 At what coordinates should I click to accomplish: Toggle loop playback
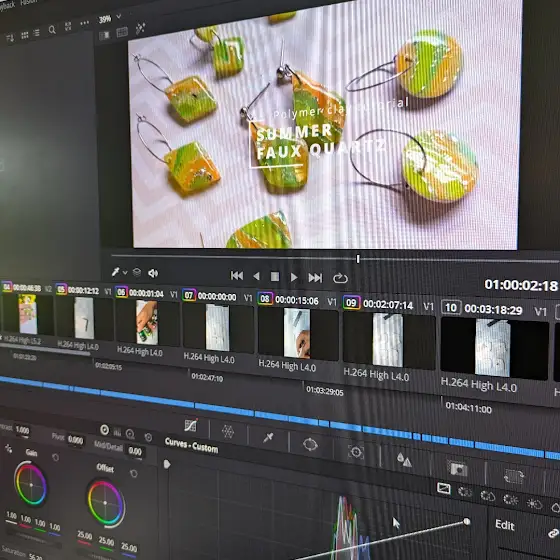[x=340, y=278]
